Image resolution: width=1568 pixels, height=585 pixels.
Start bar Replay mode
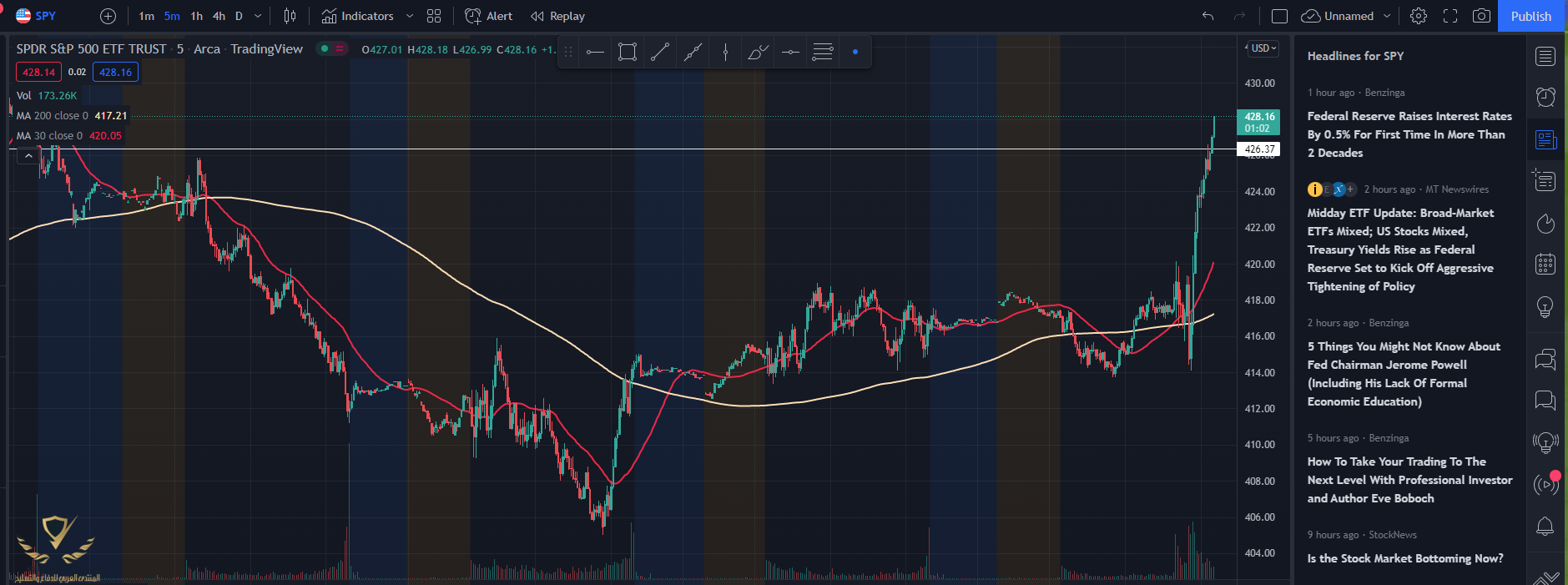coord(557,16)
